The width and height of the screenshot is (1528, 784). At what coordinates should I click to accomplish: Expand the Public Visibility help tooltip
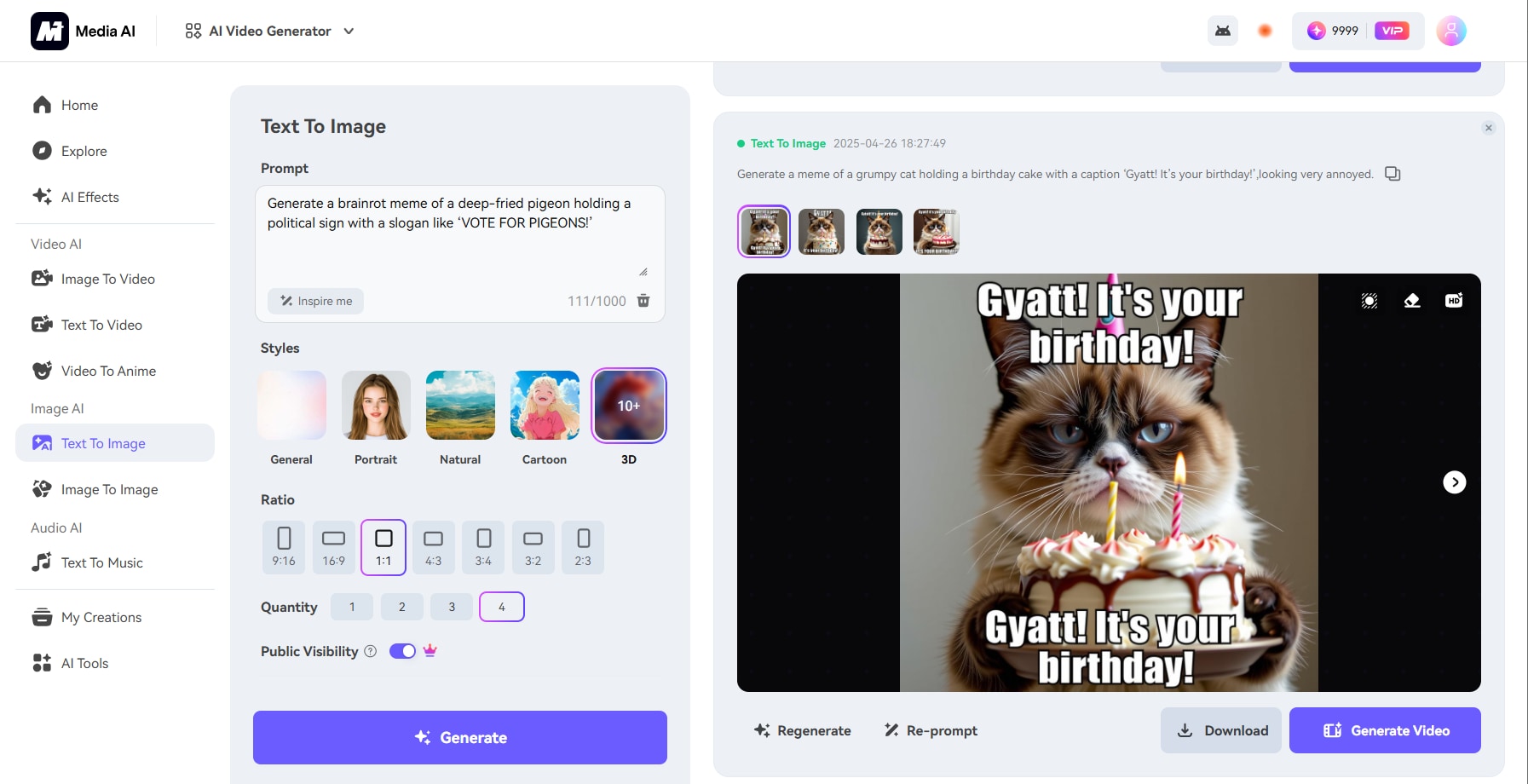coord(370,651)
